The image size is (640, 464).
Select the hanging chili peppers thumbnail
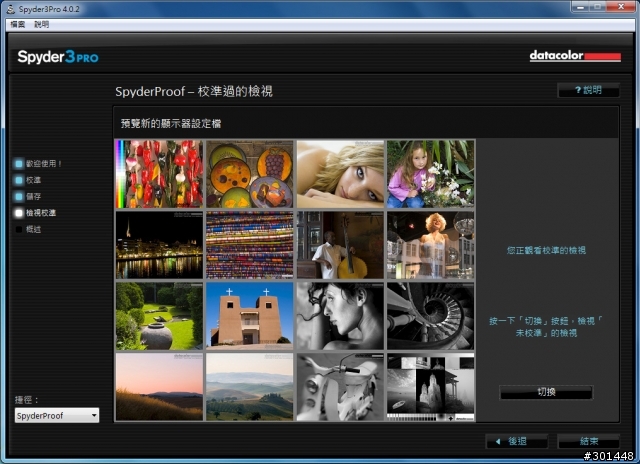pos(159,174)
